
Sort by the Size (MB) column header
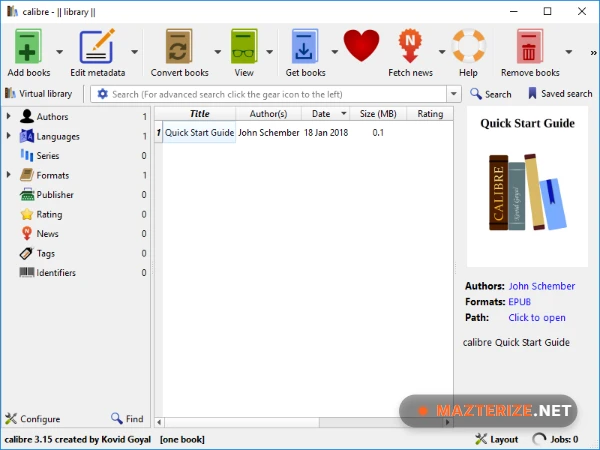(378, 114)
